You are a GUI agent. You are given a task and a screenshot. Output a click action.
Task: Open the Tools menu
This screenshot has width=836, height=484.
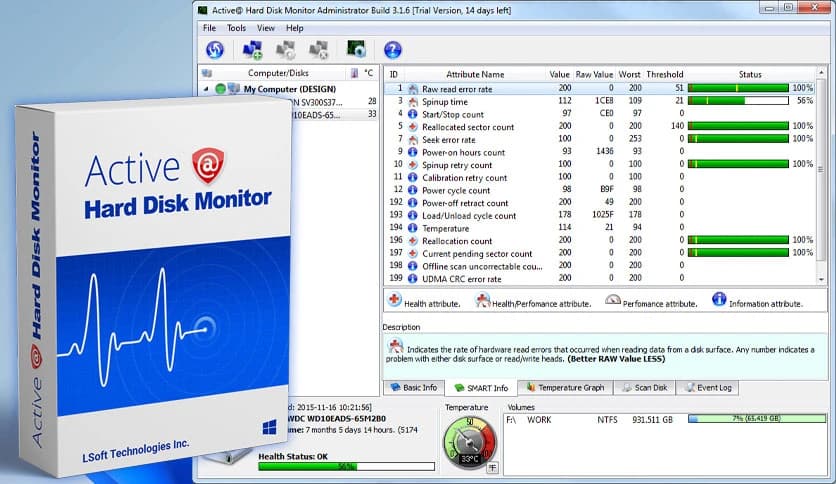[236, 28]
